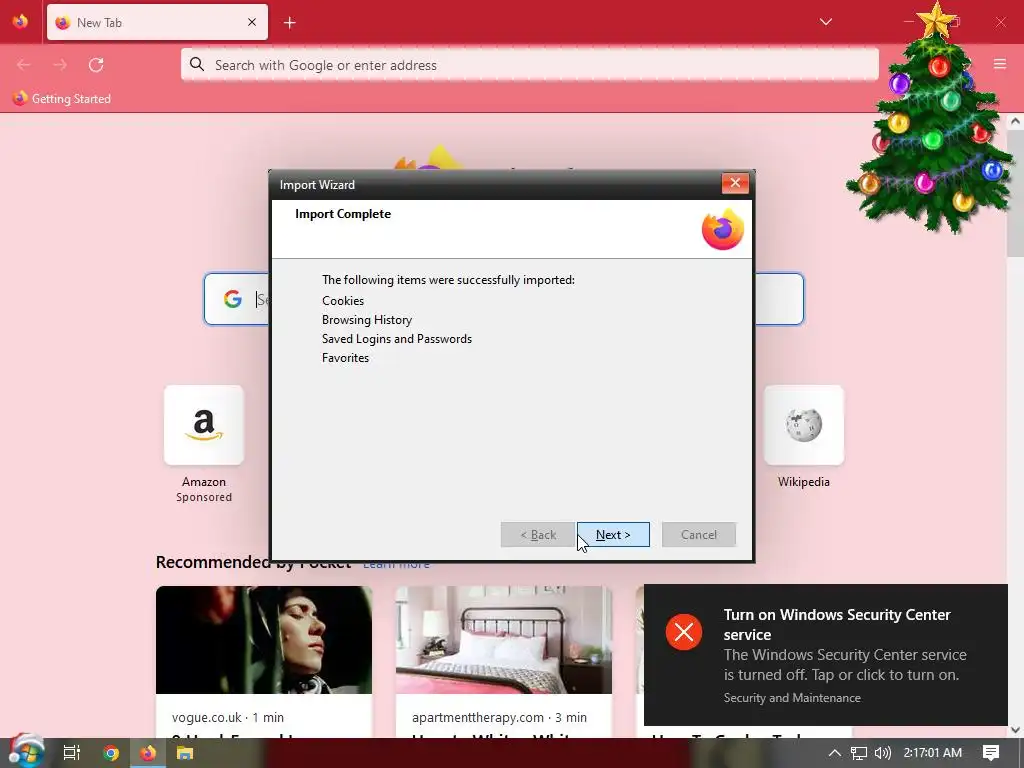Go back one page
This screenshot has width=1024, height=768.
pos(24,65)
